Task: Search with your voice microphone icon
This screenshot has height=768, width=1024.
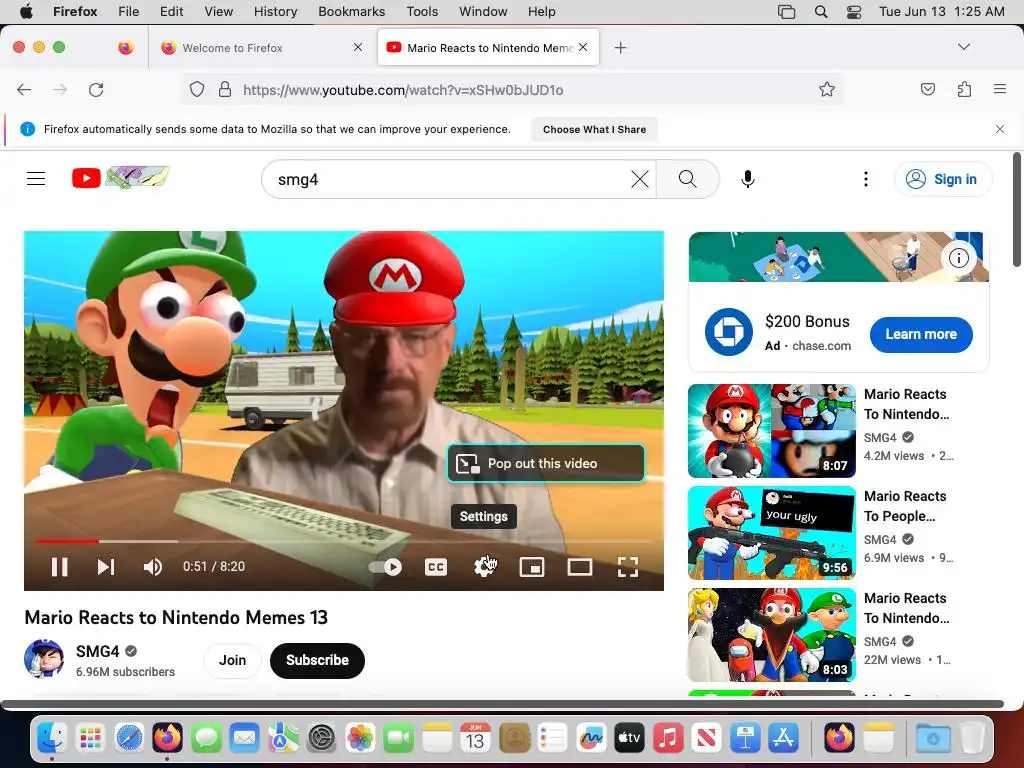Action: tap(748, 179)
